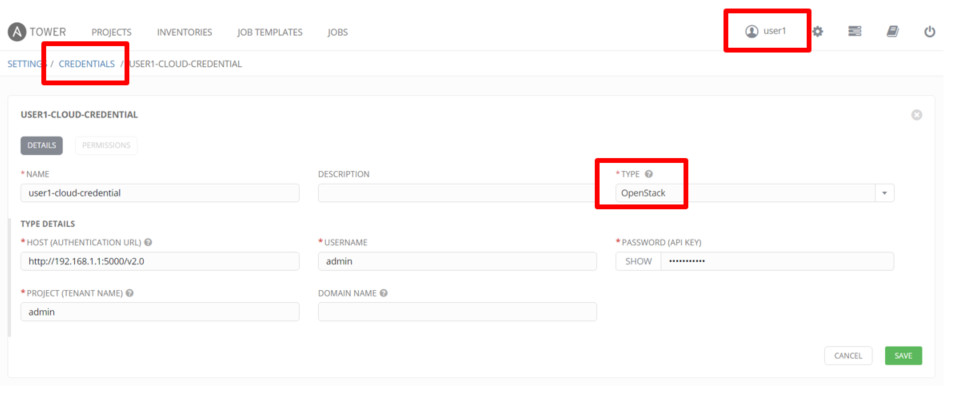
Task: Open the settings gear icon
Action: (817, 31)
